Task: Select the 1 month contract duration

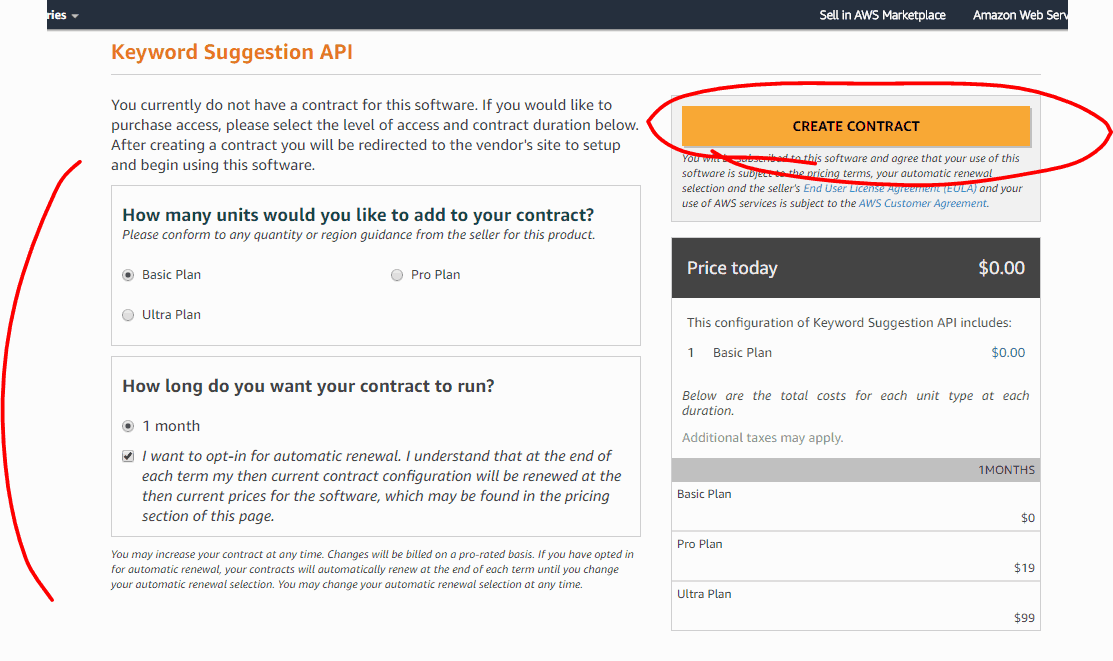Action: point(128,426)
